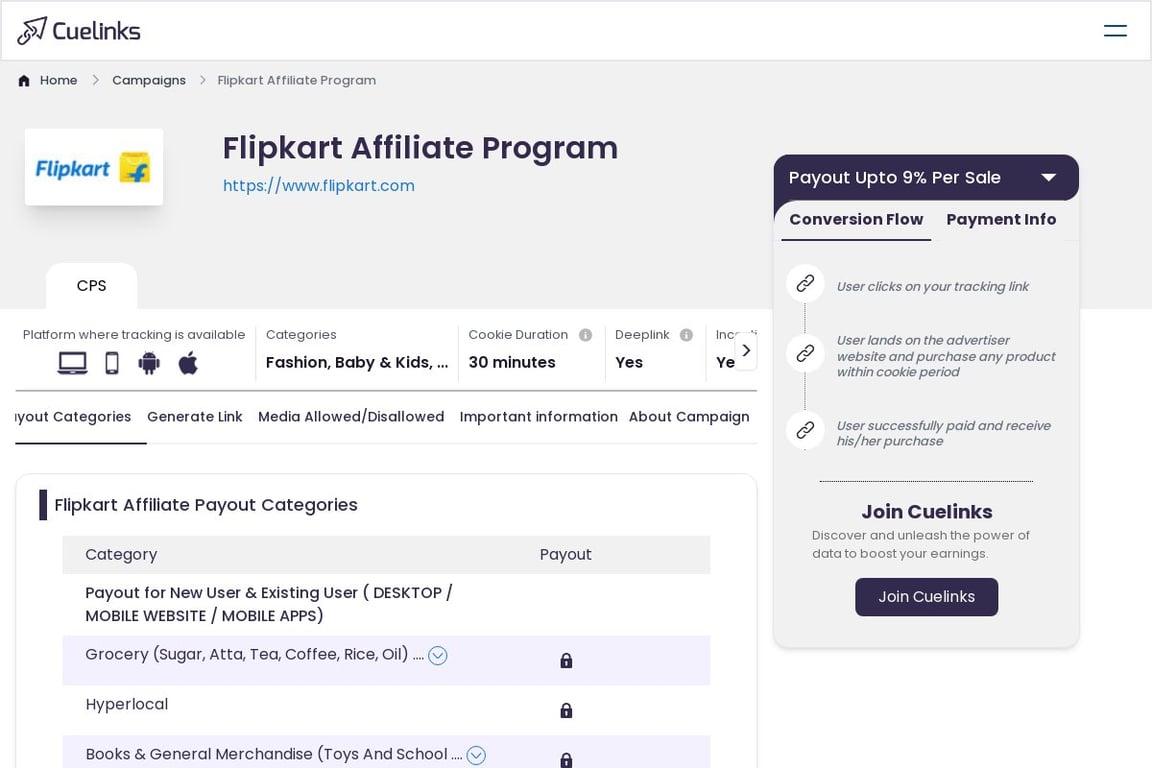Viewport: 1152px width, 768px height.
Task: Click the Flipkart logo thumbnail
Action: click(x=94, y=168)
